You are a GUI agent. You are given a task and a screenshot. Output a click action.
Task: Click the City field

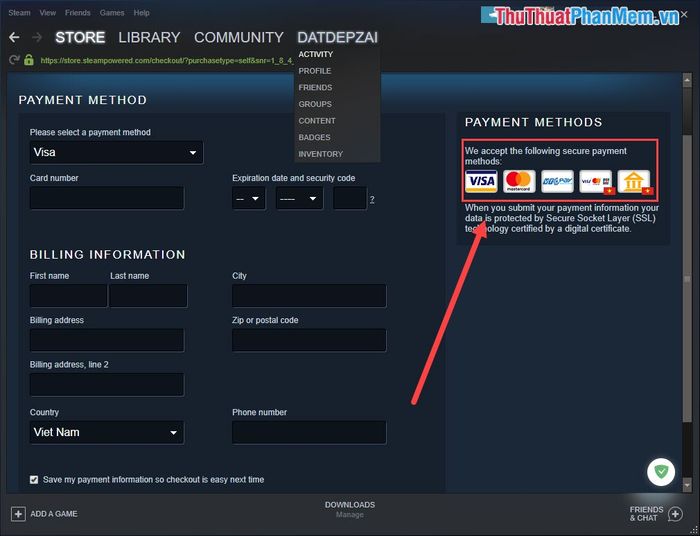tap(309, 295)
